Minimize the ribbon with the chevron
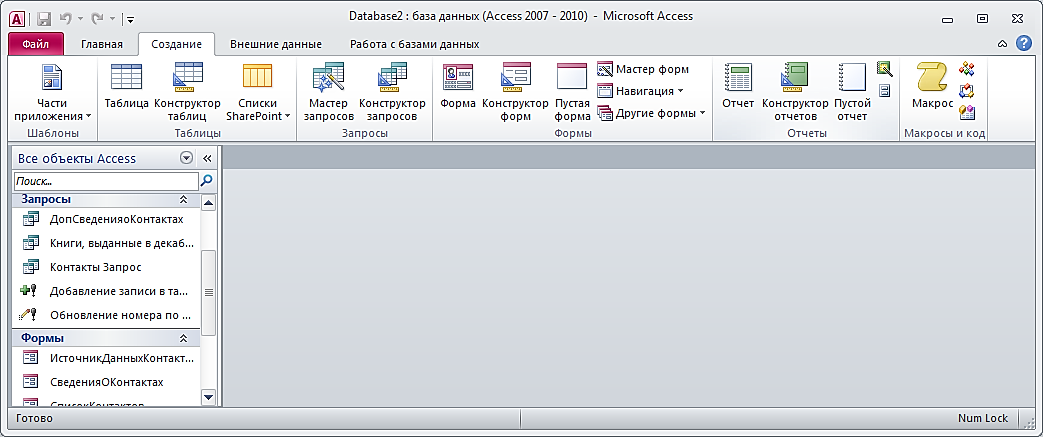Screen dimensions: 1043x437 pyautogui.click(x=1002, y=45)
